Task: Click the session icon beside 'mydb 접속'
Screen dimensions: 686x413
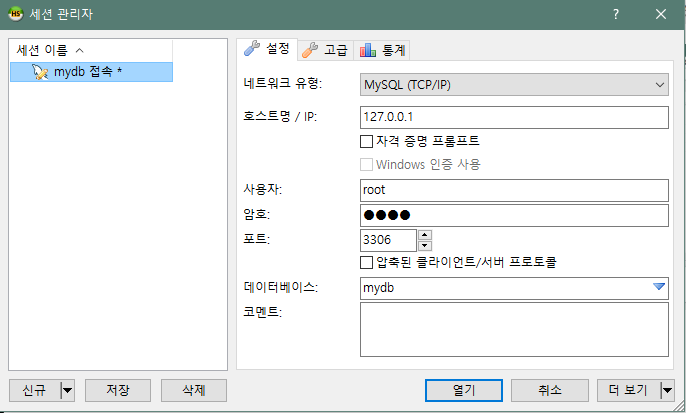Action: tap(40, 72)
